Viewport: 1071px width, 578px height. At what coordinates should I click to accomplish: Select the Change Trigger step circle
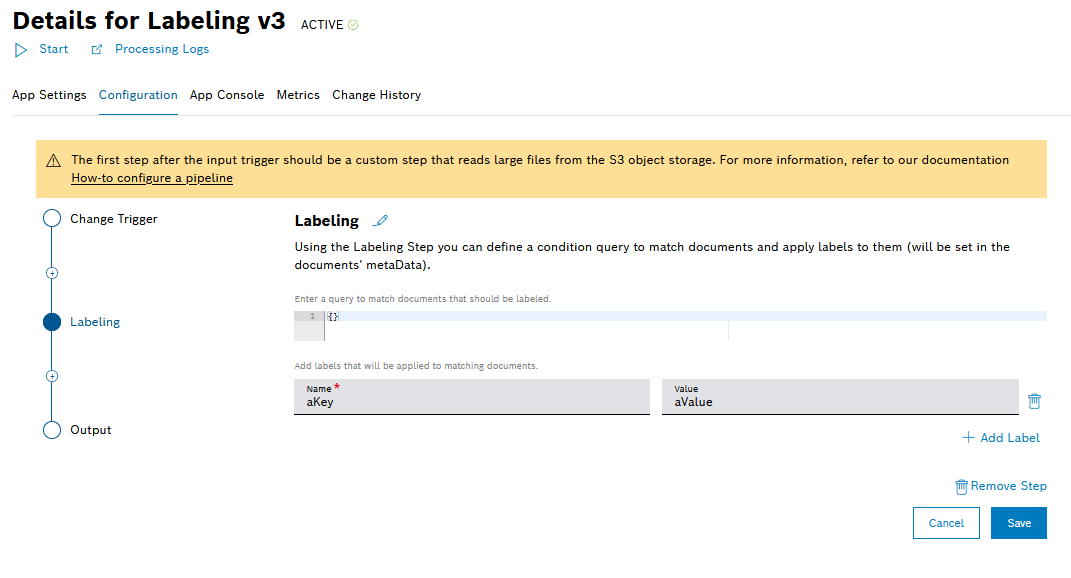click(x=52, y=219)
